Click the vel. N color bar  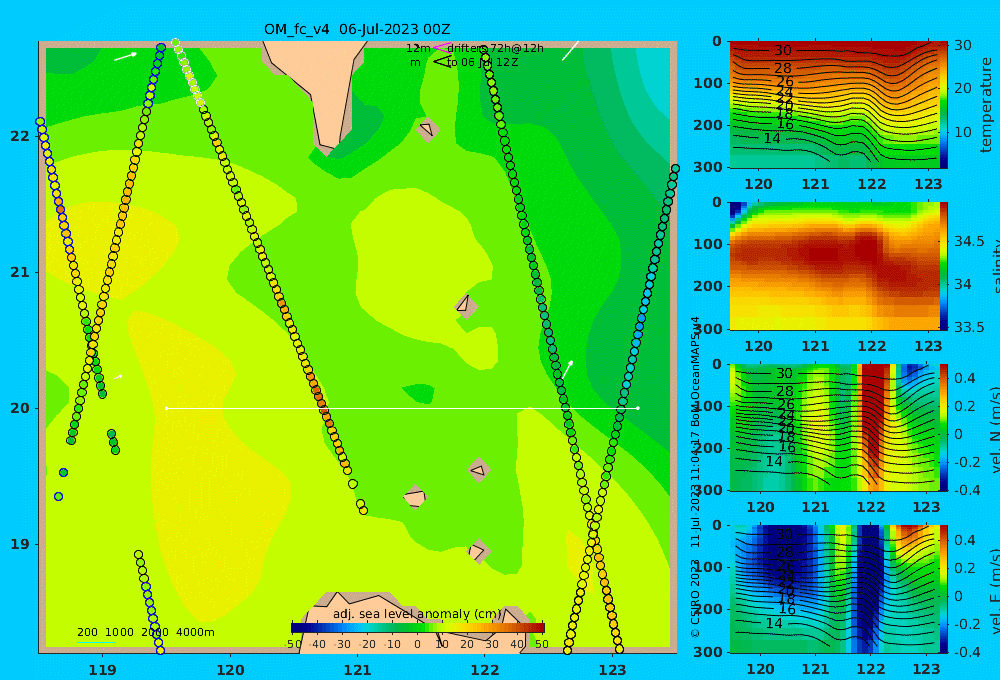point(944,427)
